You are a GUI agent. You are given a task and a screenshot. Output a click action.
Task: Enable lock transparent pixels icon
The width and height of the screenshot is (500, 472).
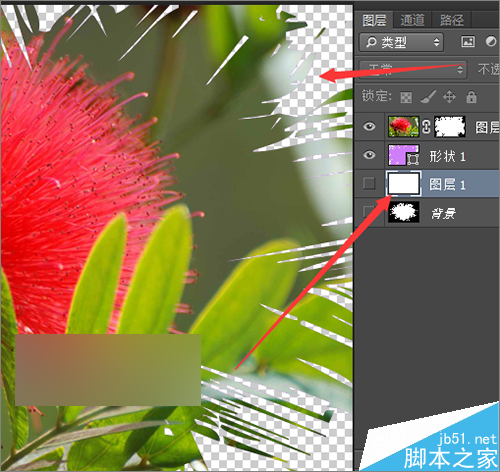coord(406,98)
